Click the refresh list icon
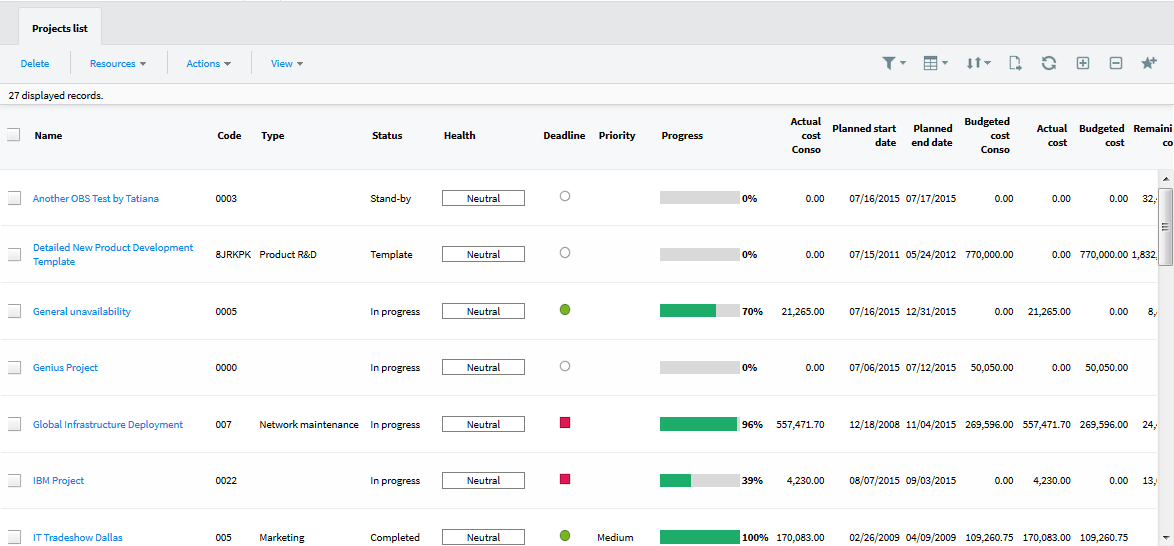 click(x=1049, y=64)
